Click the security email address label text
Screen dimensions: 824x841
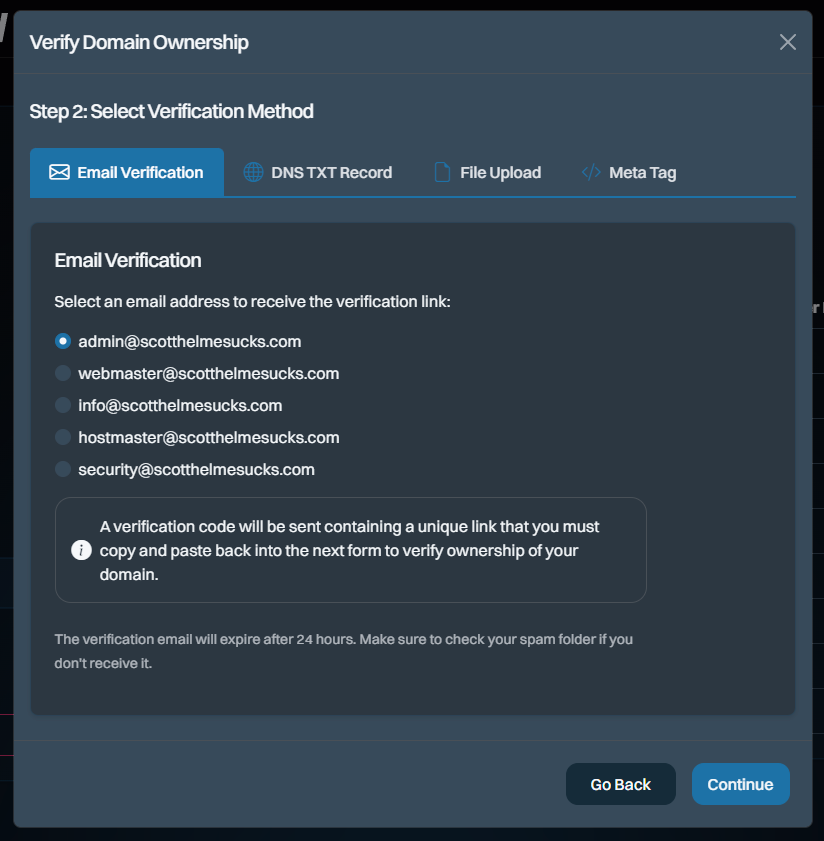[196, 469]
